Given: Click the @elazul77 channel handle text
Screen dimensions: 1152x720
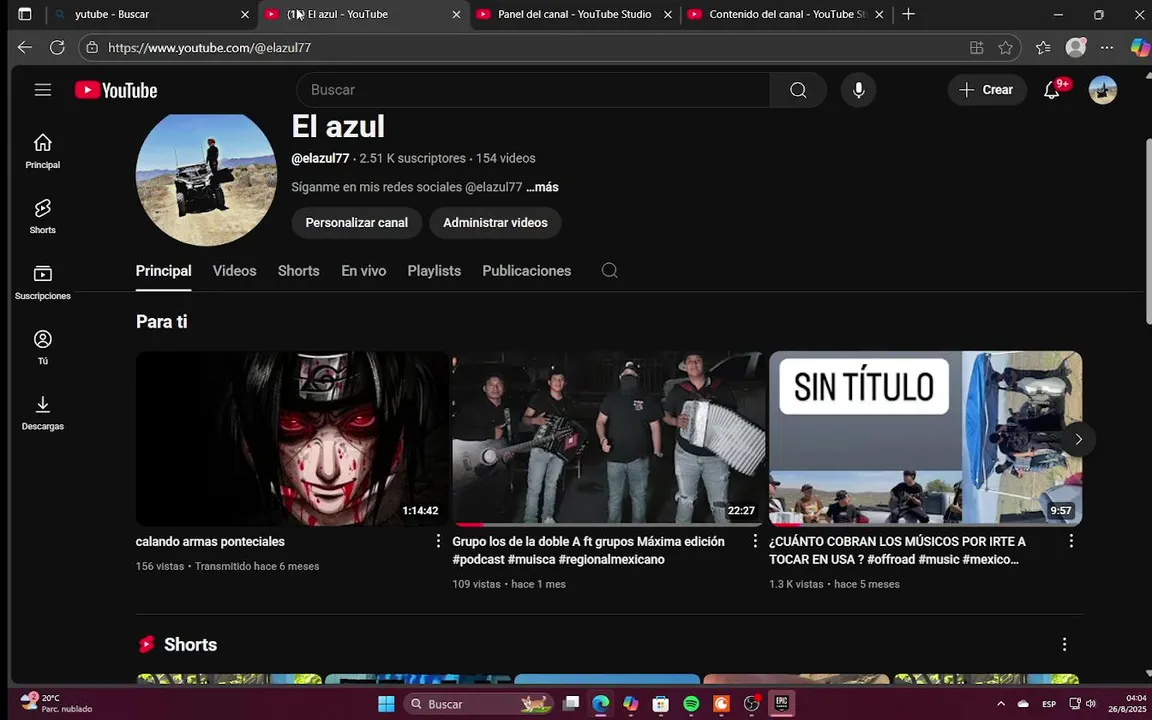Looking at the screenshot, I should [x=320, y=158].
